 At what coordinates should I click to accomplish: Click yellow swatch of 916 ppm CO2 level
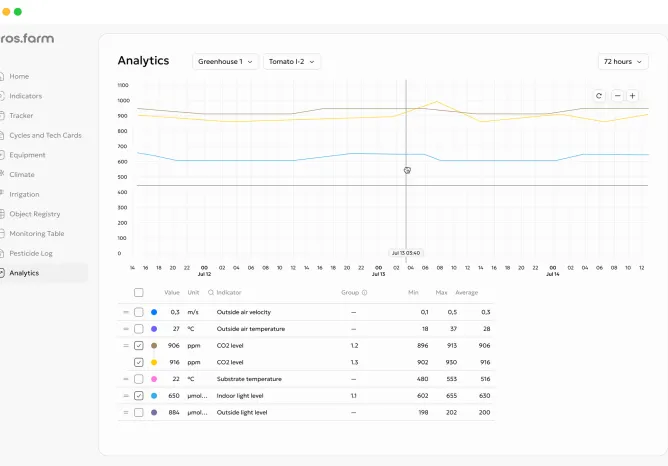(x=154, y=362)
